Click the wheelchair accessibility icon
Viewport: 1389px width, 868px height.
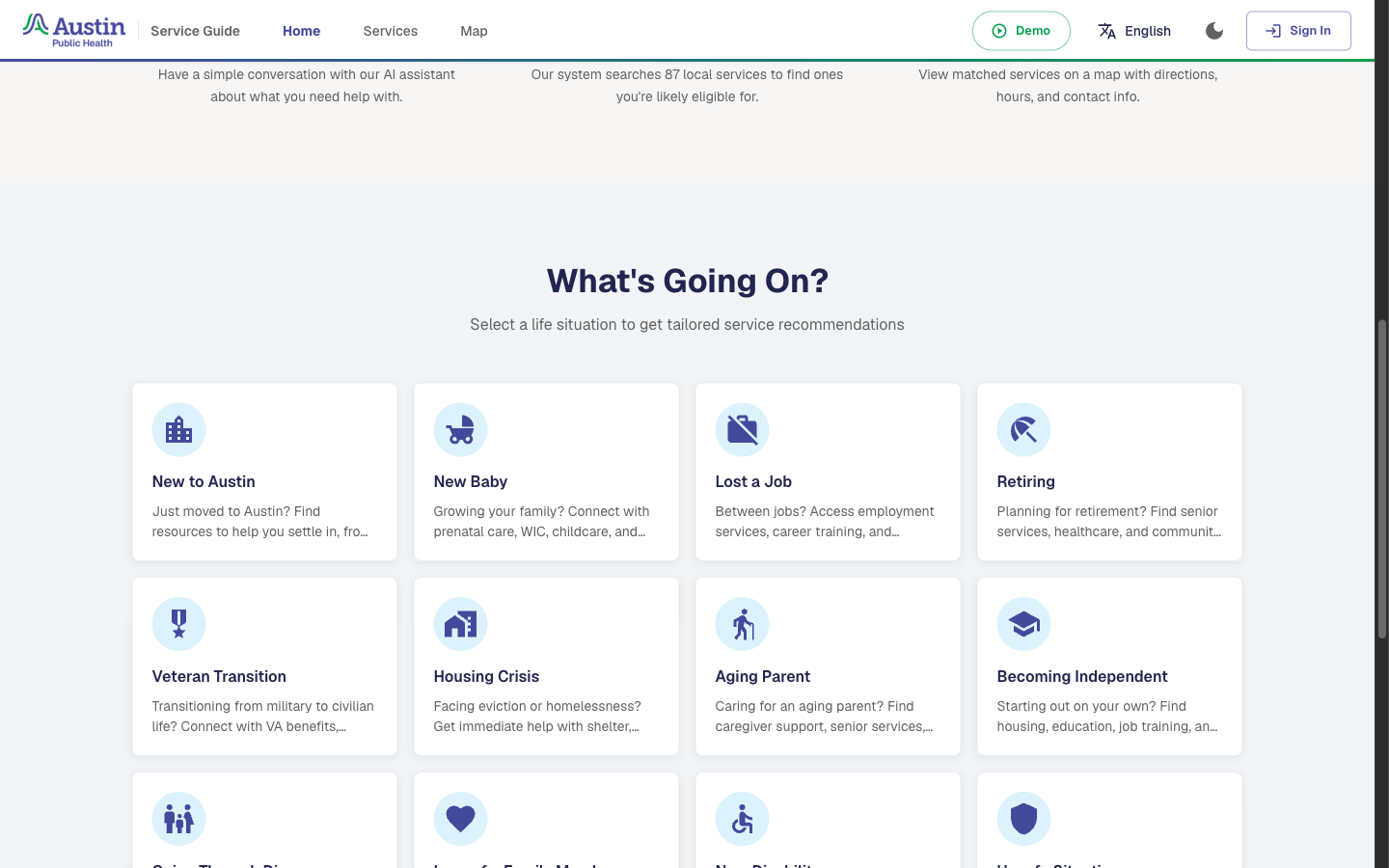pos(742,819)
